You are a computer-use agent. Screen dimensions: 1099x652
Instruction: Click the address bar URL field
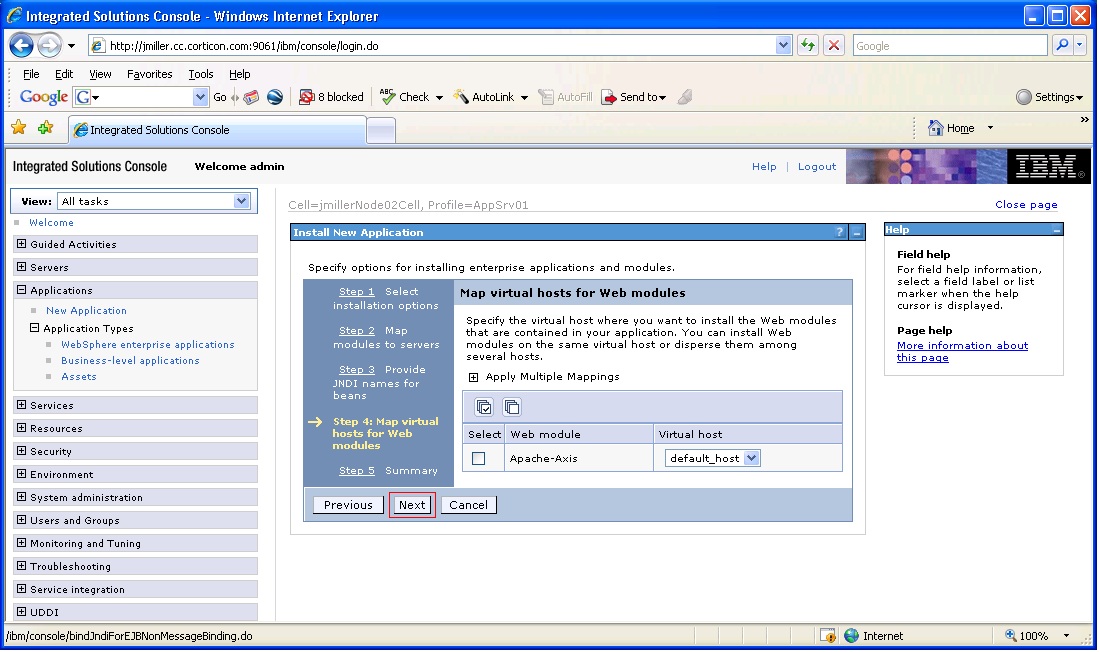pyautogui.click(x=432, y=46)
